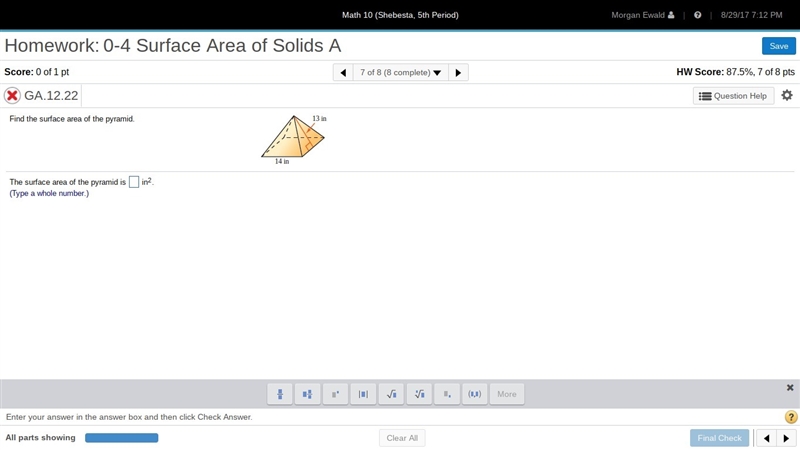The width and height of the screenshot is (800, 450).
Task: Click the HW Score text
Action: [735, 72]
